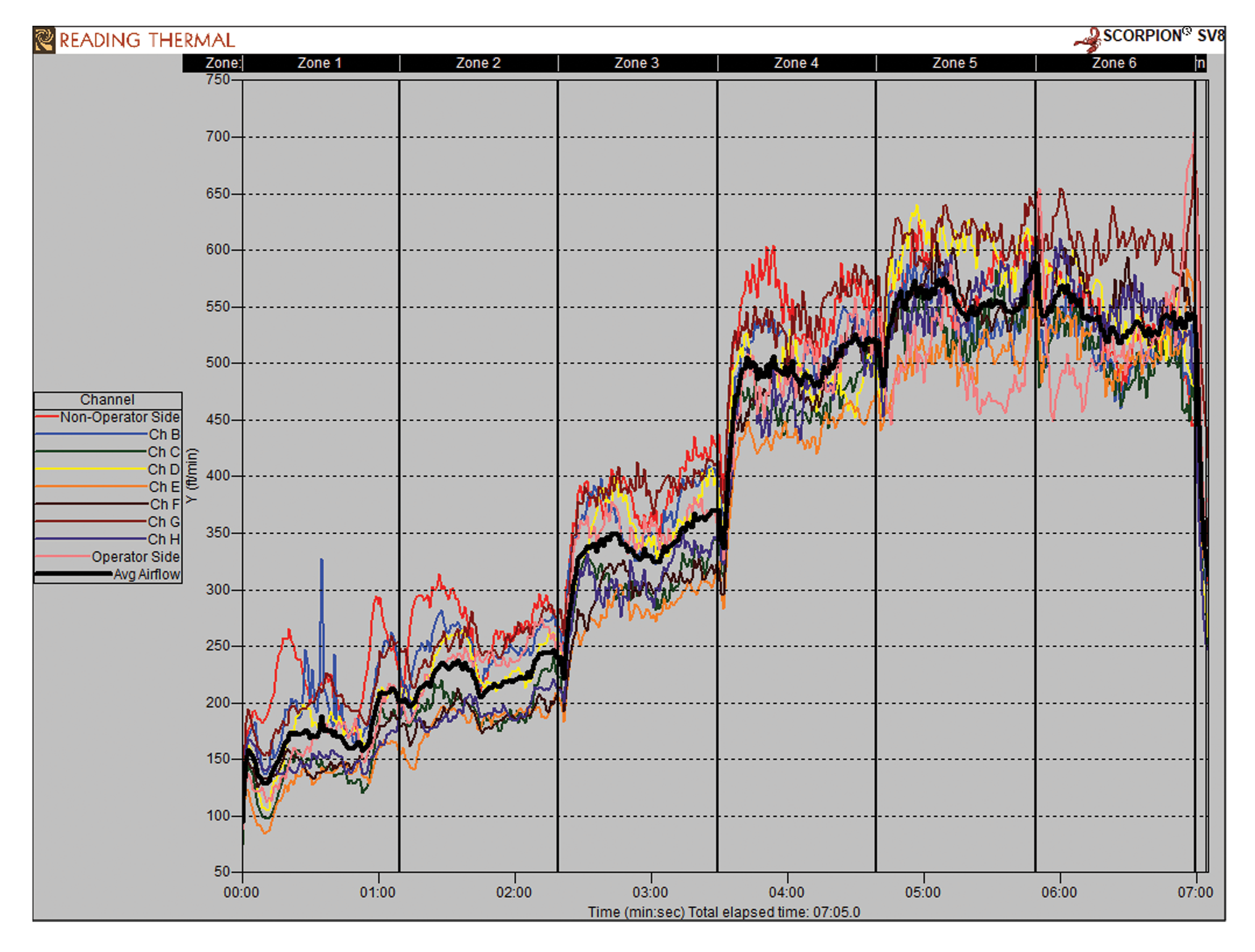Select the Zone 3 header
The image size is (1255, 952).
tap(637, 63)
